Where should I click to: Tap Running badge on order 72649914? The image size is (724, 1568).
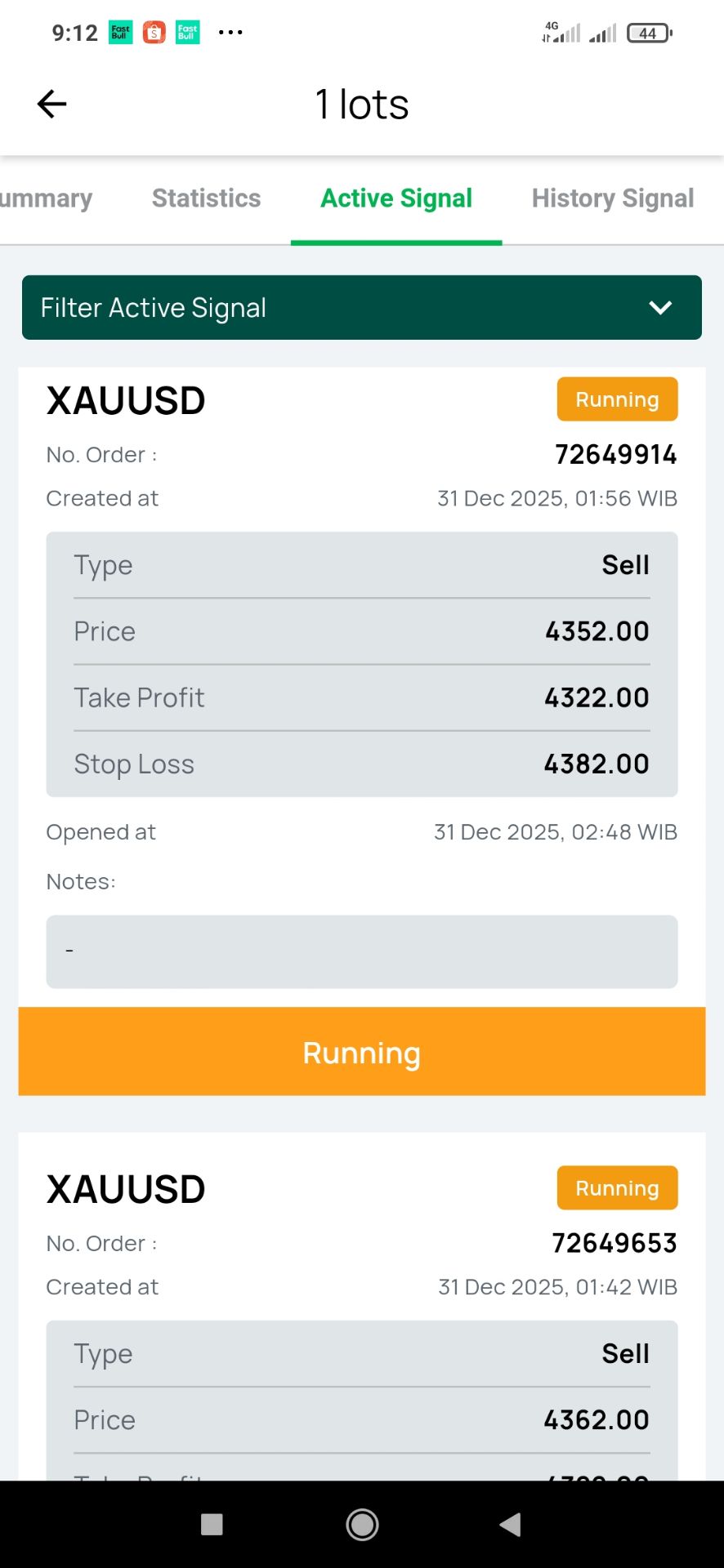617,399
